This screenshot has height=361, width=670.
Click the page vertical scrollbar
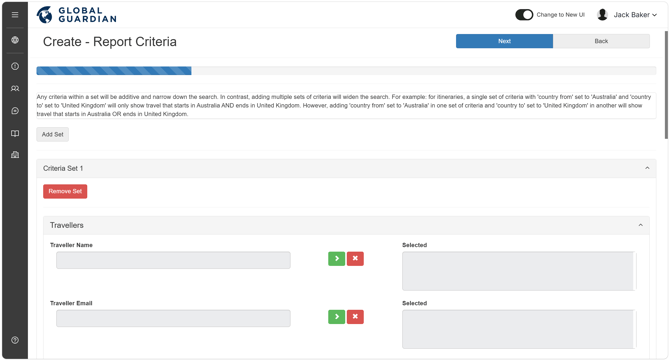pos(666,85)
